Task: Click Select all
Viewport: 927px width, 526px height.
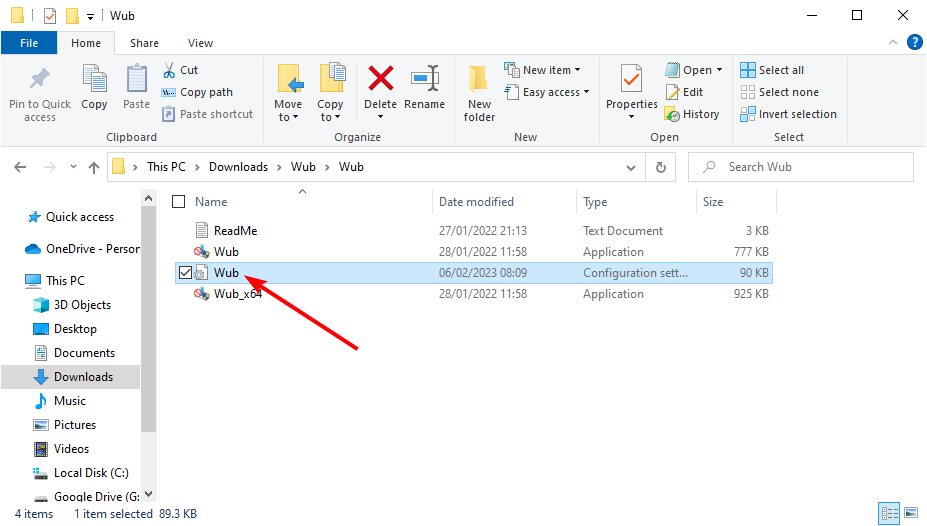Action: coord(772,70)
